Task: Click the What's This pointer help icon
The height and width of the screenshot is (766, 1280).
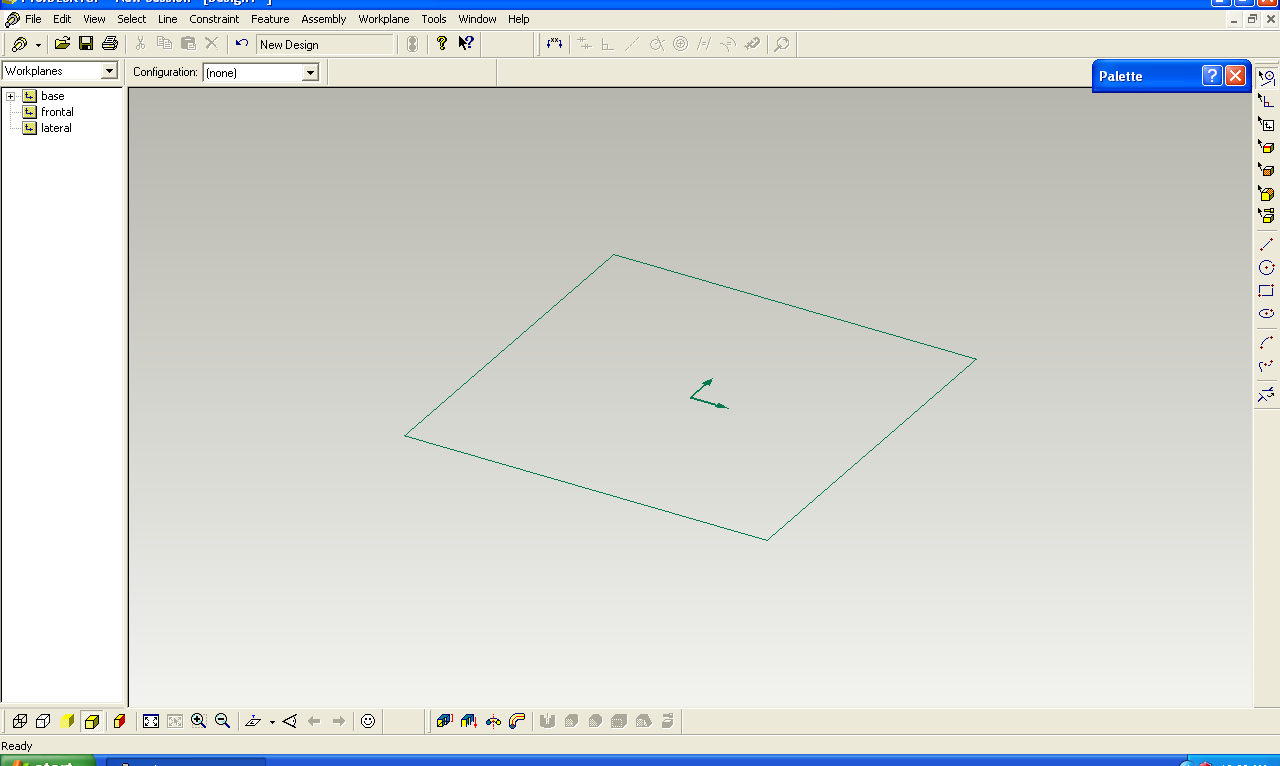Action: [466, 44]
